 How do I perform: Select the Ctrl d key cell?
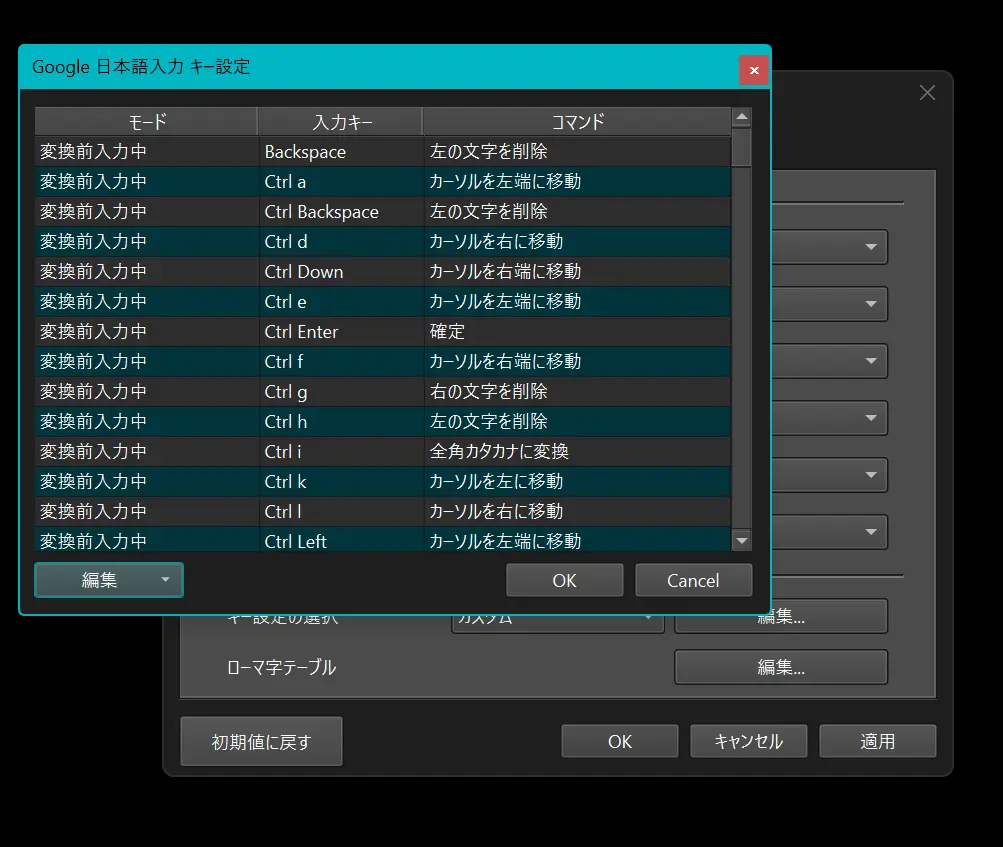340,242
